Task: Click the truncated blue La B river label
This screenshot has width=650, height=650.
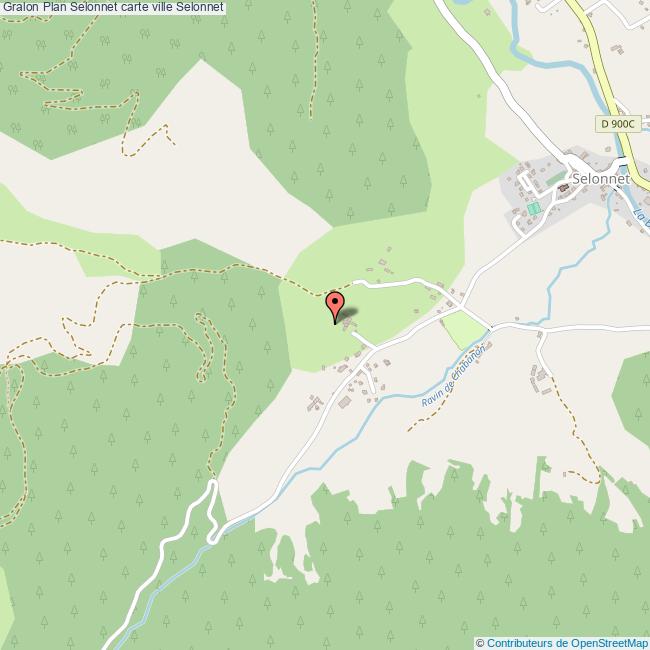Action: click(641, 218)
